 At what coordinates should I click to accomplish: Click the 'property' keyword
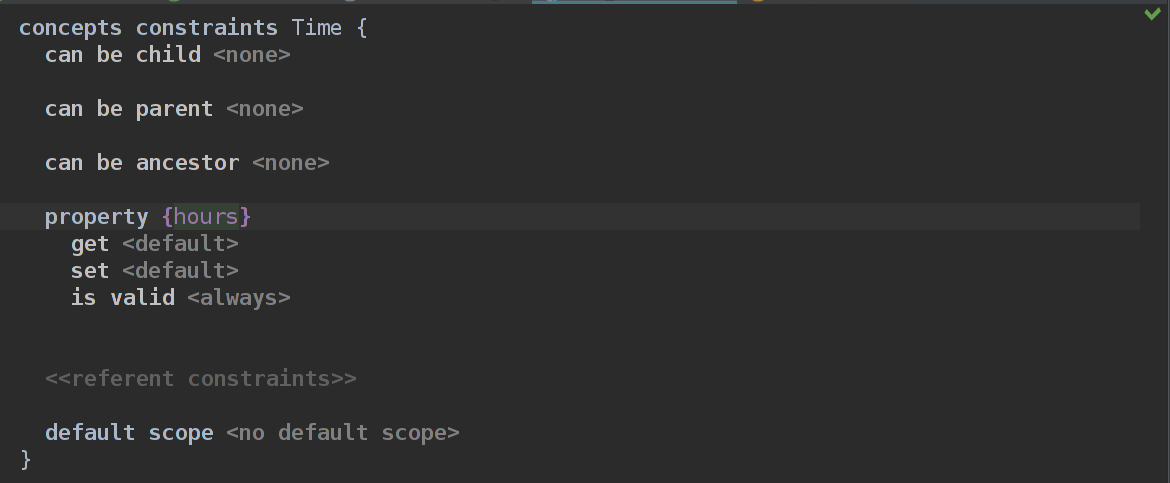coord(96,217)
